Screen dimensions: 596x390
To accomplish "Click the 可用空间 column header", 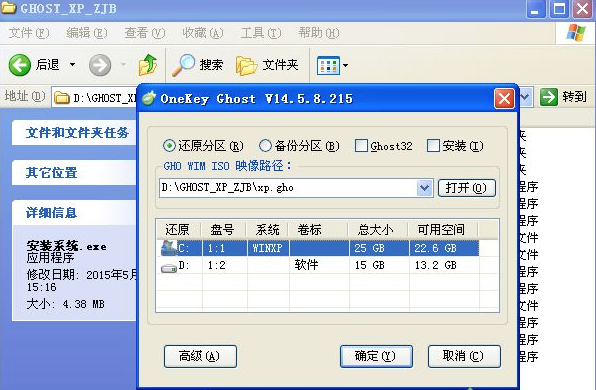I will 443,230.
